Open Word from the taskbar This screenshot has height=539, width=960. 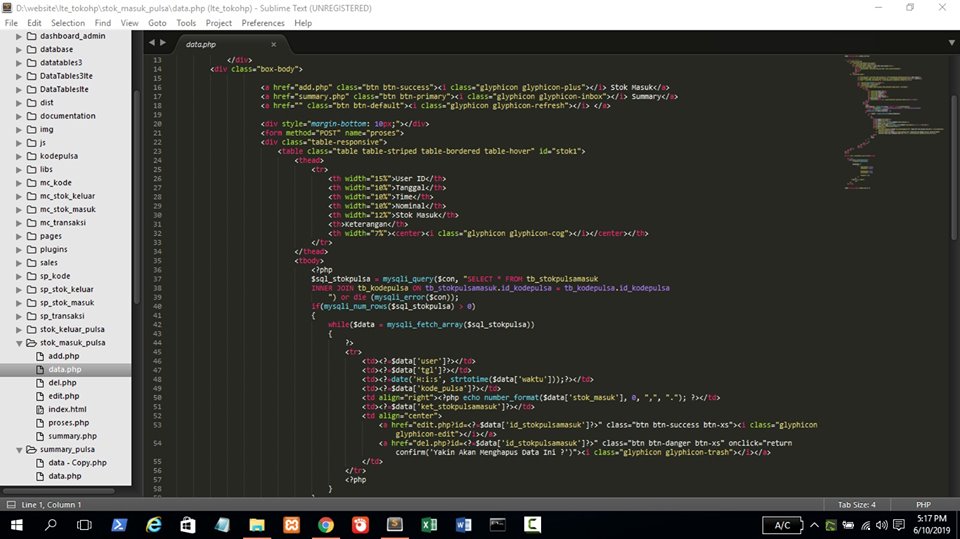click(x=463, y=525)
